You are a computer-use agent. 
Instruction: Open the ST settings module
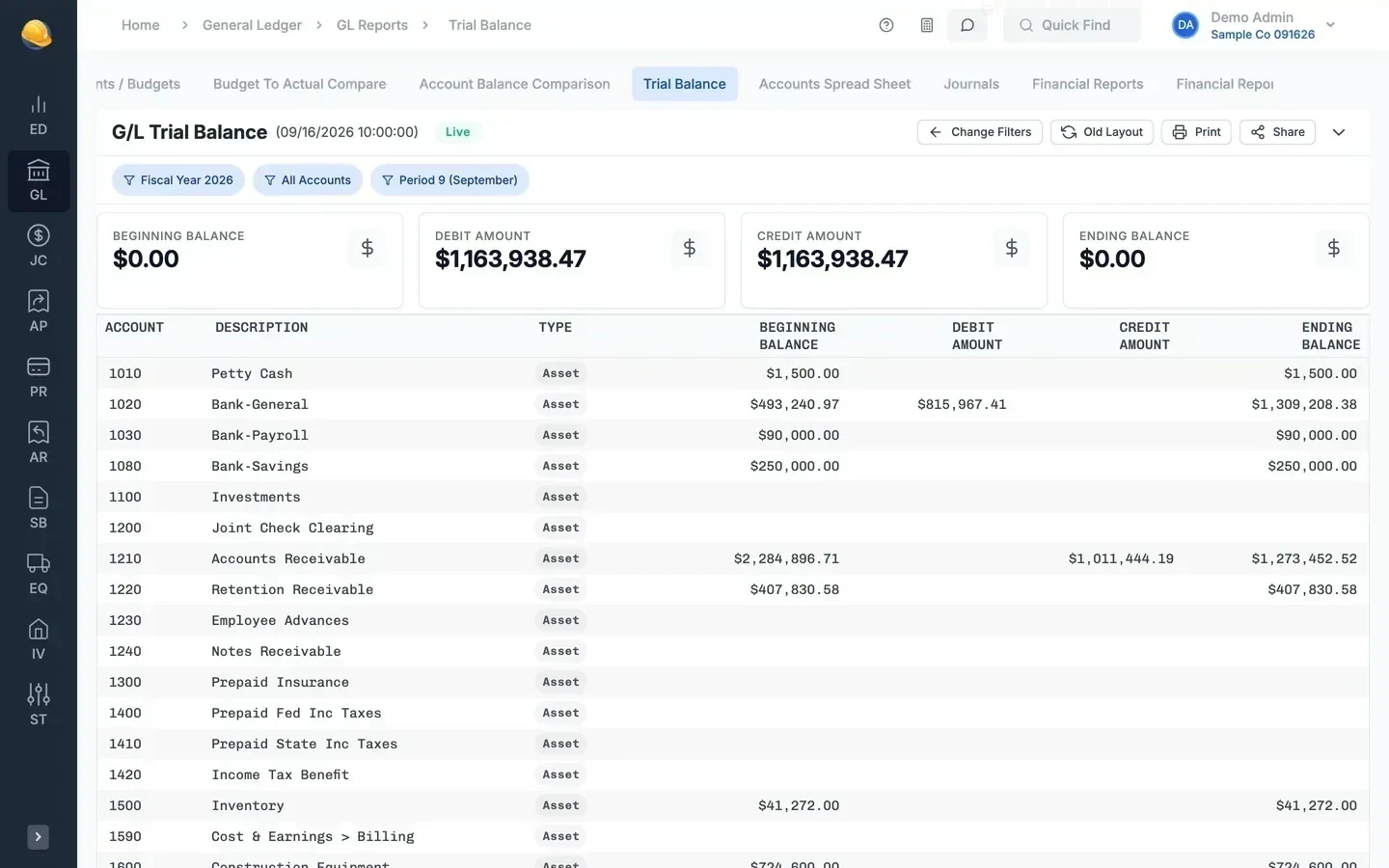[x=39, y=706]
